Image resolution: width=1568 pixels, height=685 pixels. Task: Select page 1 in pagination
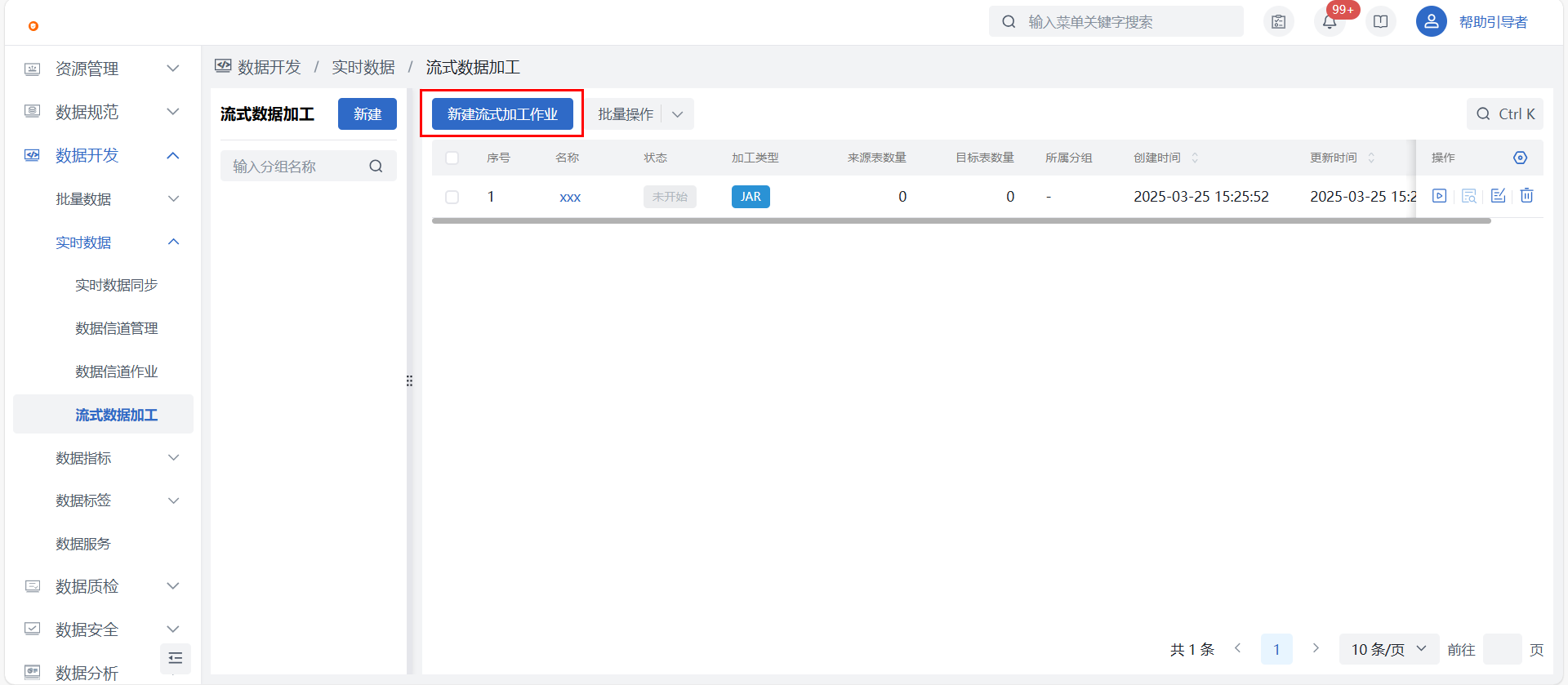pos(1276,649)
